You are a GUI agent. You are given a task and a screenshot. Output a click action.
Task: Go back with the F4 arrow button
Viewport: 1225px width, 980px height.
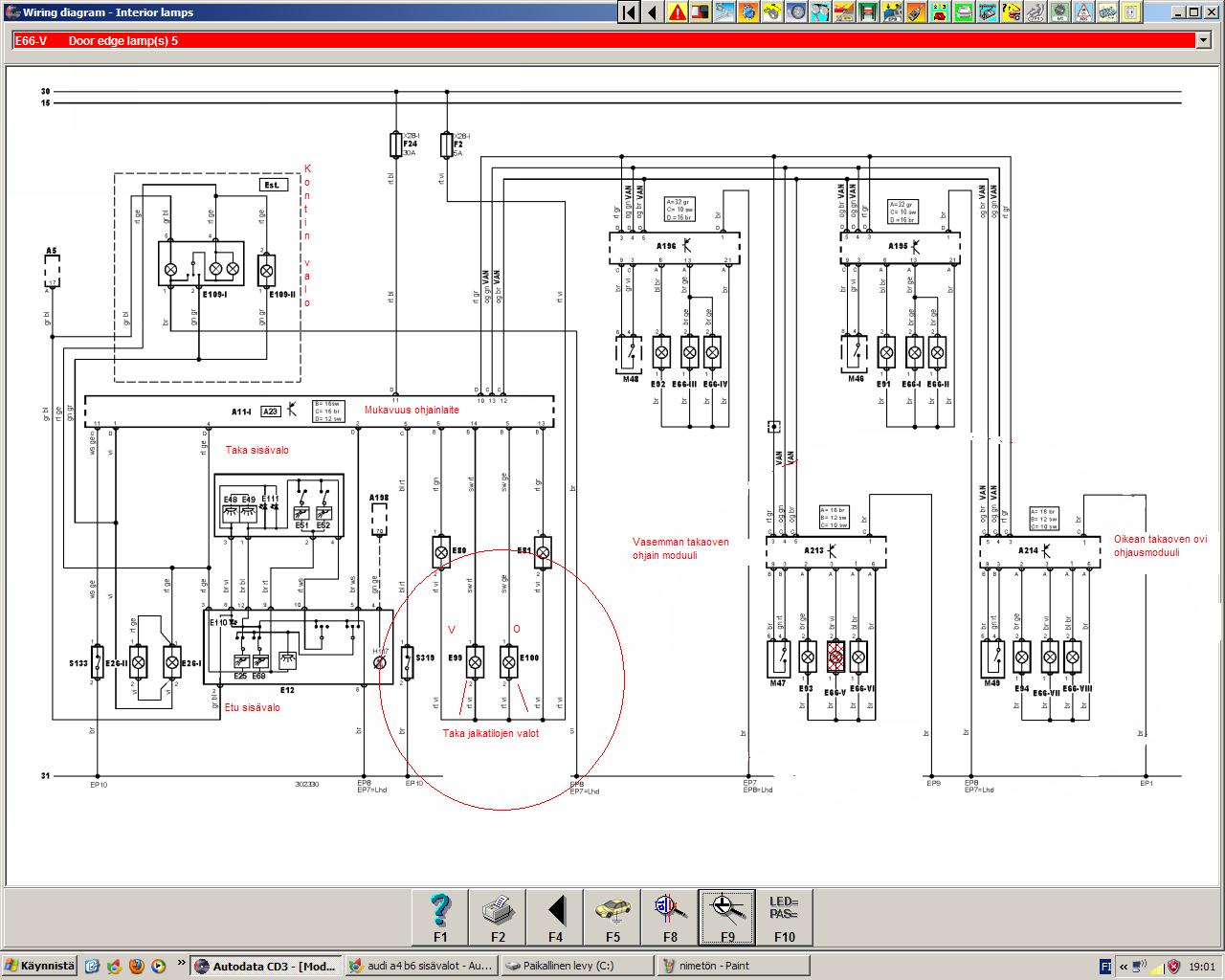pyautogui.click(x=555, y=917)
